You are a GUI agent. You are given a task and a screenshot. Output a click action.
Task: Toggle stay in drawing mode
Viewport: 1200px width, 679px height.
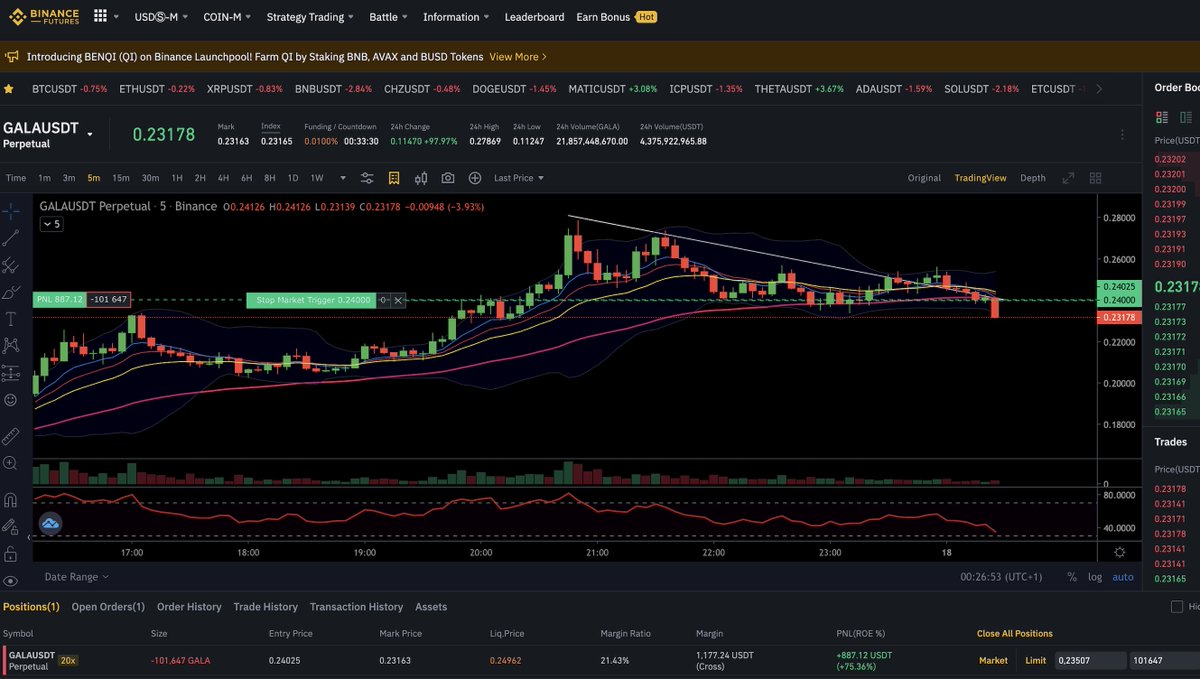click(11, 526)
